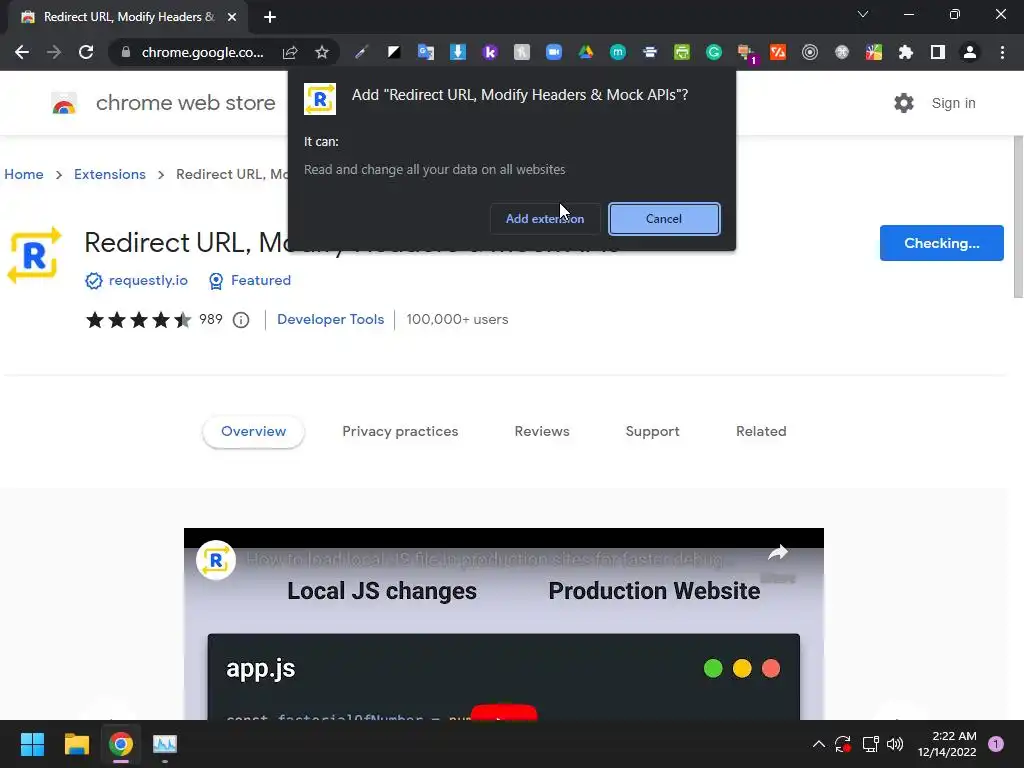The height and width of the screenshot is (768, 1024).
Task: Click the chrome web store logo
Action: pos(64,103)
